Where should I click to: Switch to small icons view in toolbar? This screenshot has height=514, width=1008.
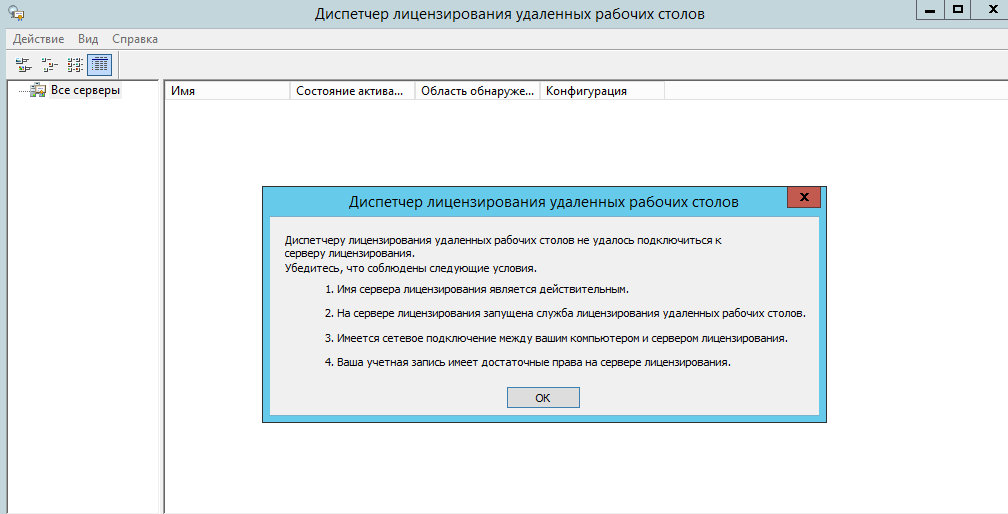(49, 65)
